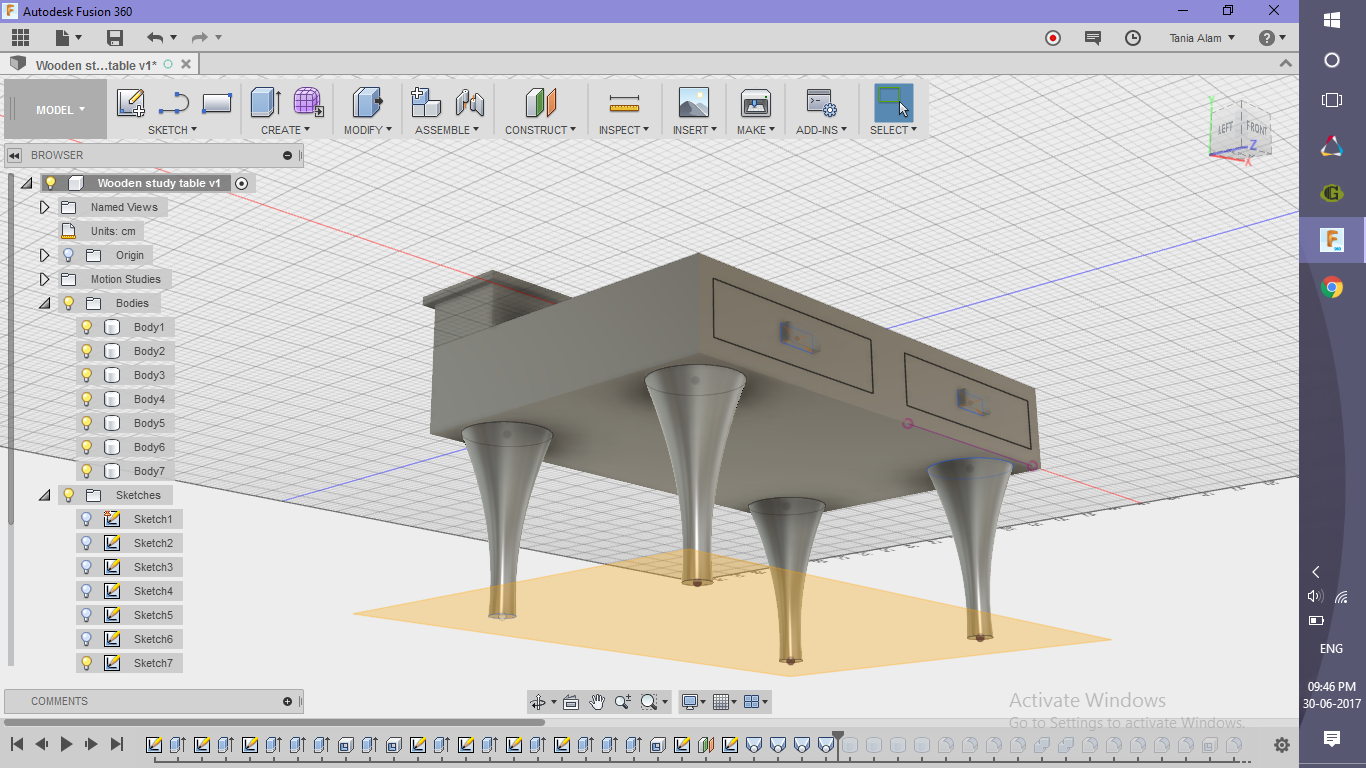The height and width of the screenshot is (768, 1366).
Task: Select the Rectangle sketch tool icon
Action: tap(217, 103)
